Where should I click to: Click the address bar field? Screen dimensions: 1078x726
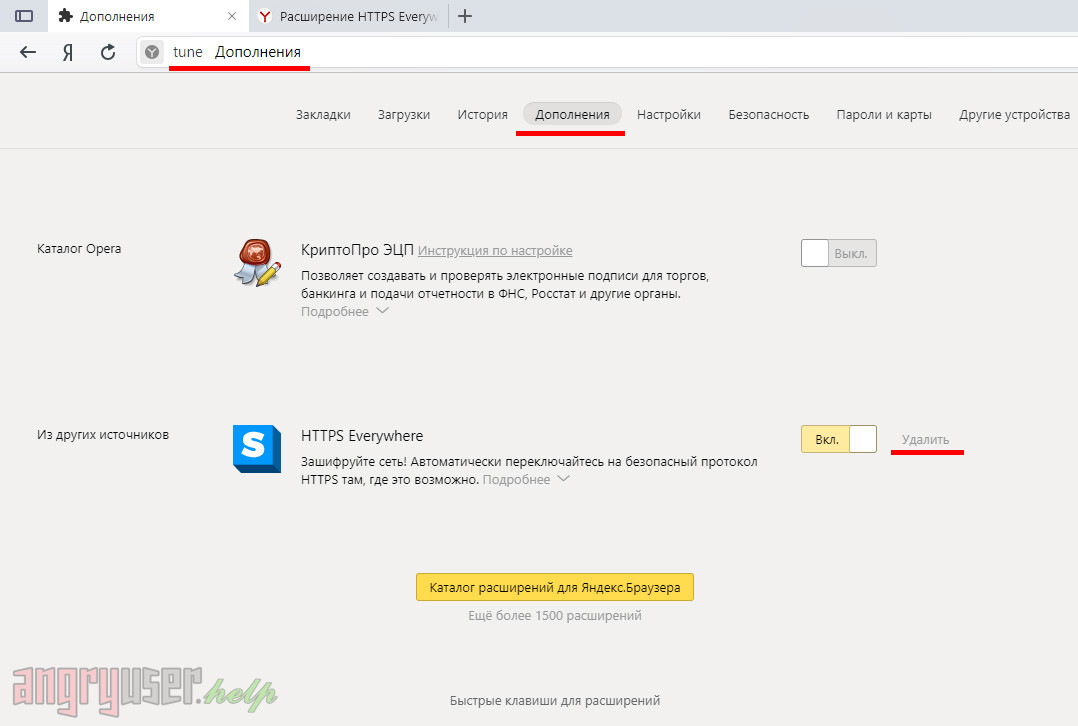coord(607,52)
